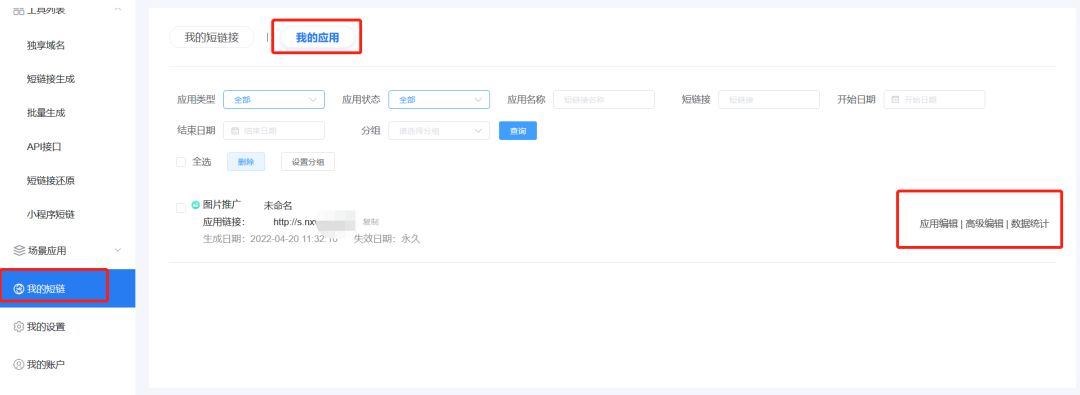Click the 开始日期 date field

pos(935,99)
